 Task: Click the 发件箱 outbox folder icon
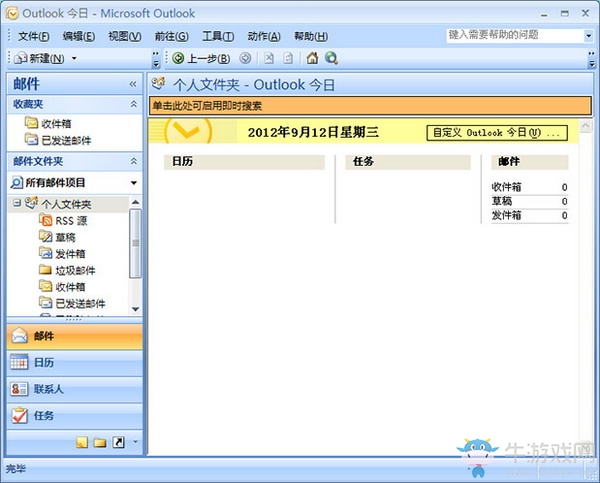(46, 253)
